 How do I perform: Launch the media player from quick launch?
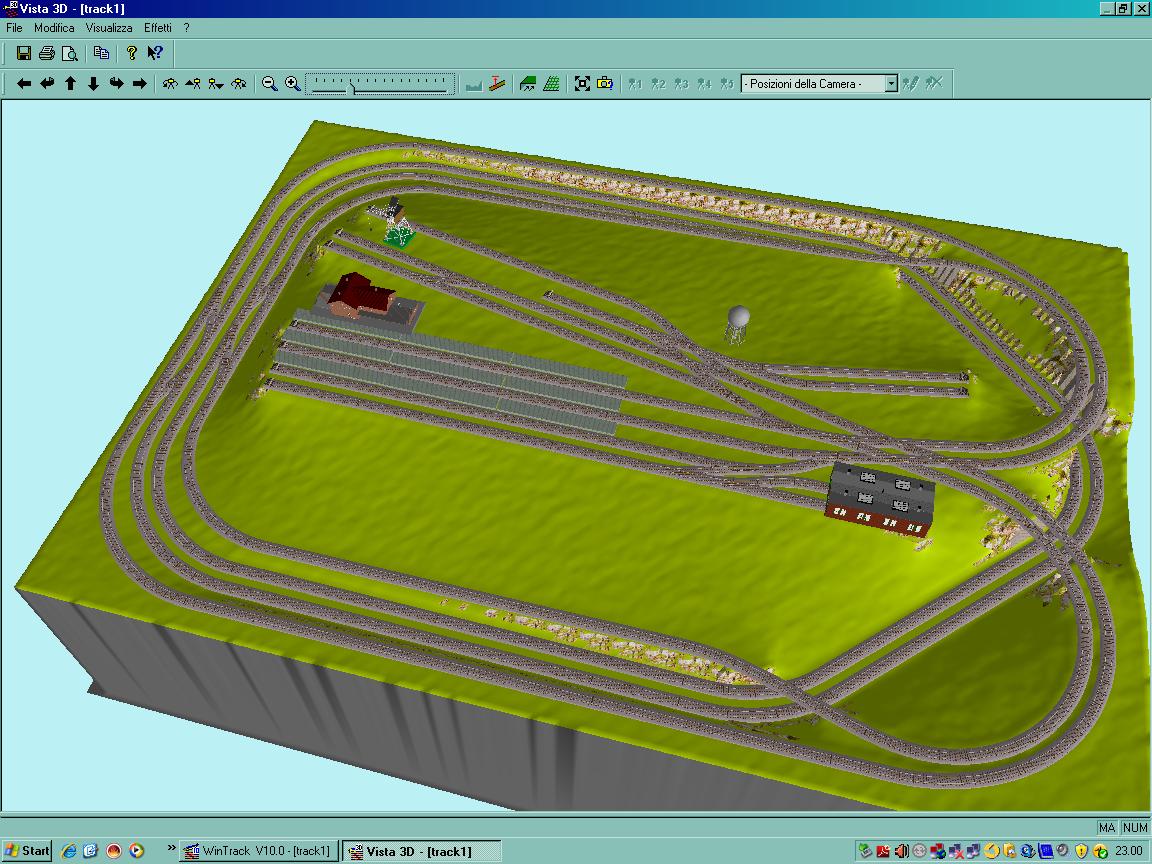(x=137, y=851)
